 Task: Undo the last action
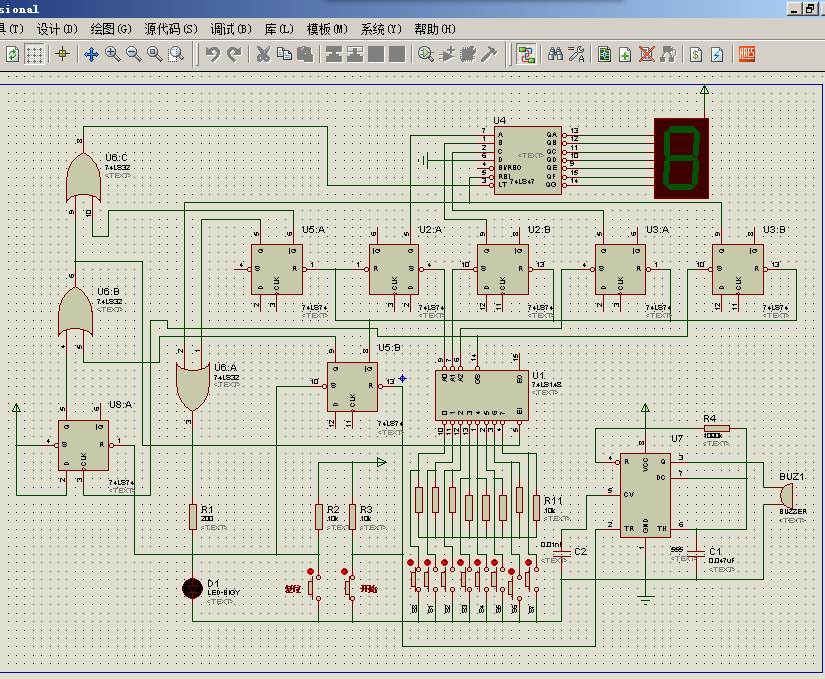213,54
